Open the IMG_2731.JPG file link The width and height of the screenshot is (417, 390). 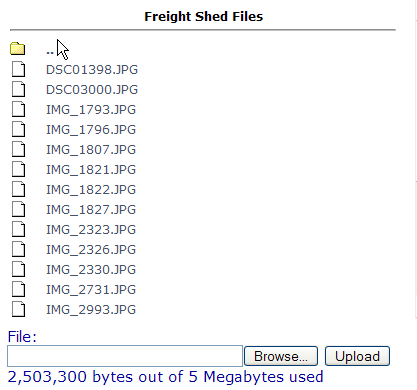[x=91, y=290]
